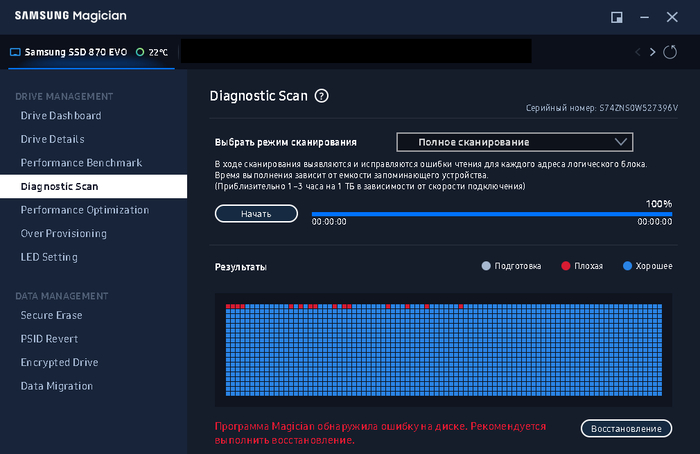700x454 pixels.
Task: Click the blue scan progress bar
Action: coord(492,213)
